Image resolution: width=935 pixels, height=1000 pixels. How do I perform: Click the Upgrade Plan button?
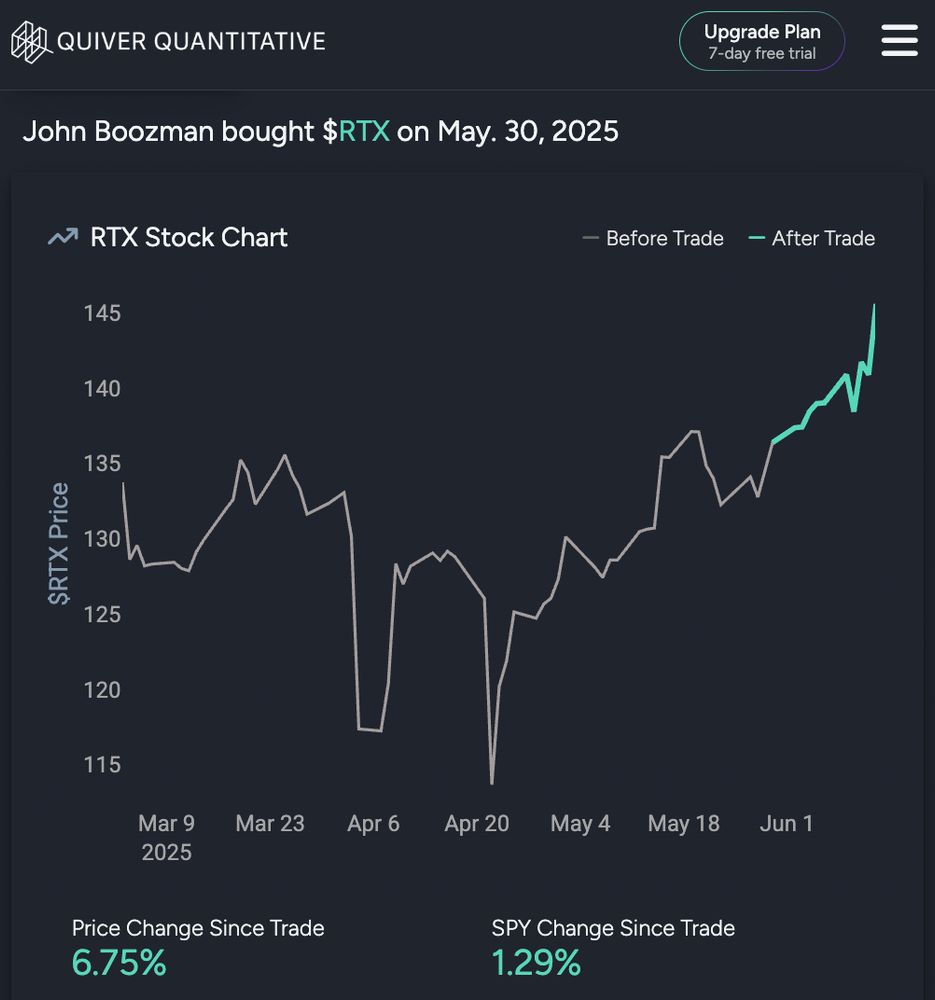[762, 41]
